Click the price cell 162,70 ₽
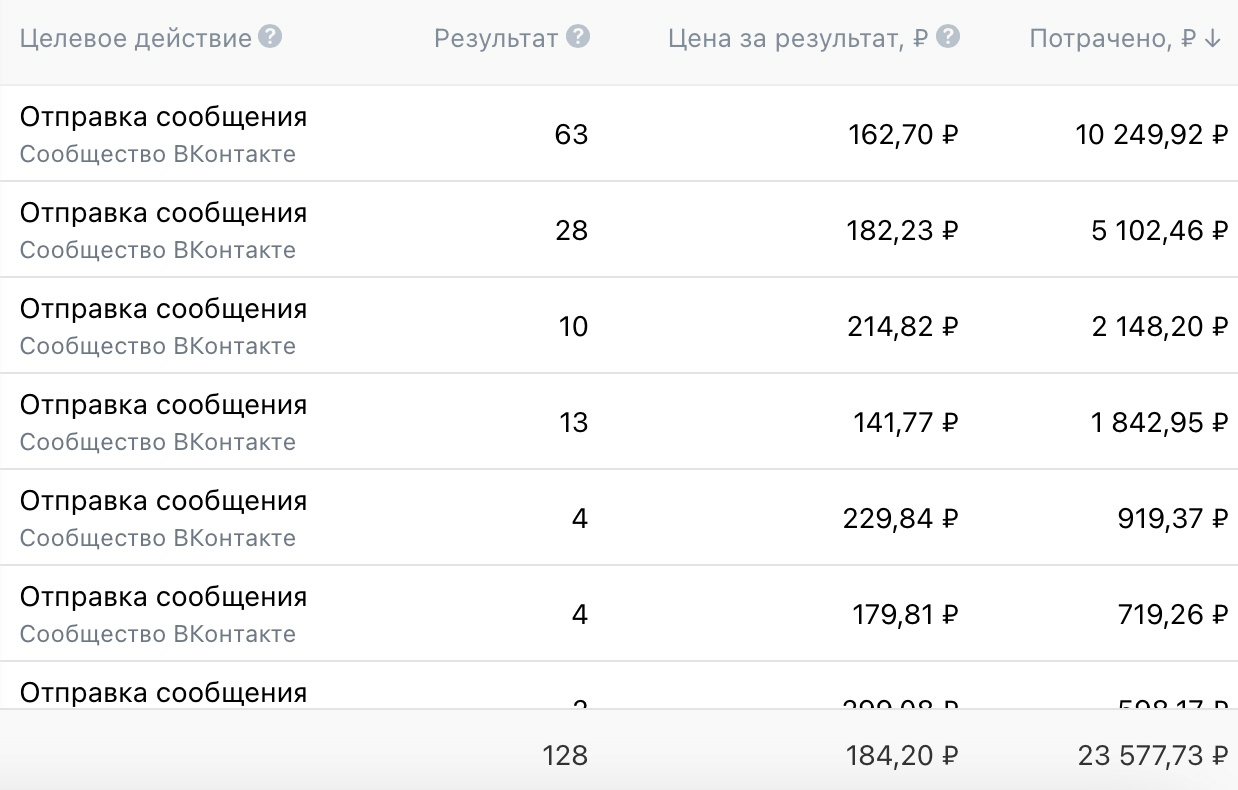1238x790 pixels. (901, 134)
